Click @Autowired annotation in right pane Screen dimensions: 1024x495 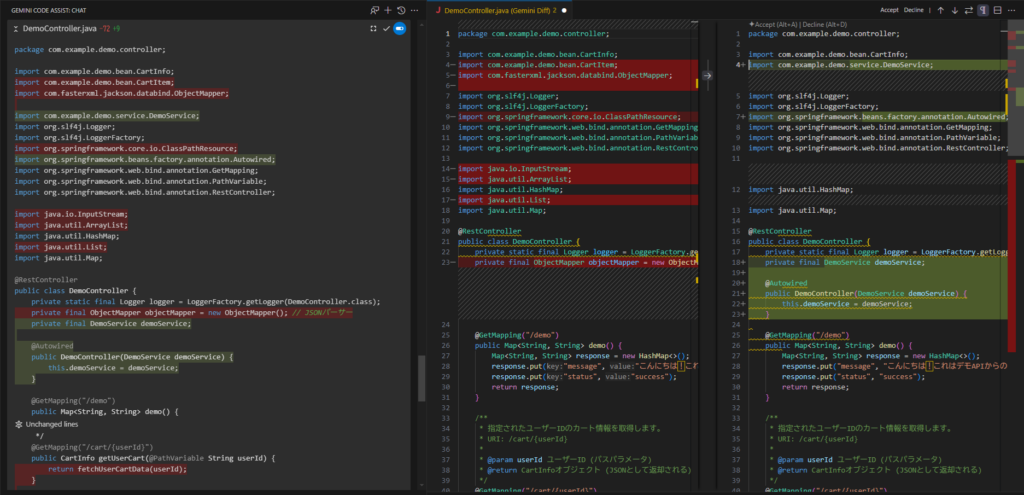pyautogui.click(x=786, y=283)
